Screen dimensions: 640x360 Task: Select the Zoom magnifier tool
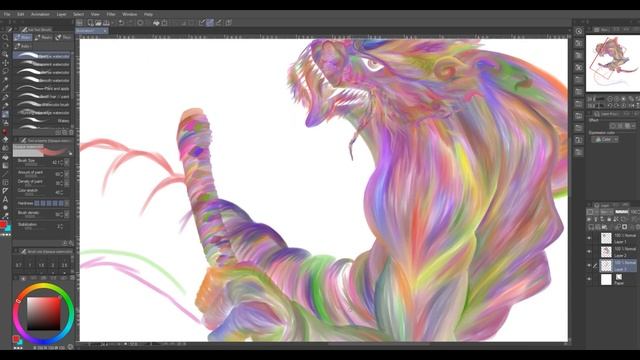click(5, 37)
